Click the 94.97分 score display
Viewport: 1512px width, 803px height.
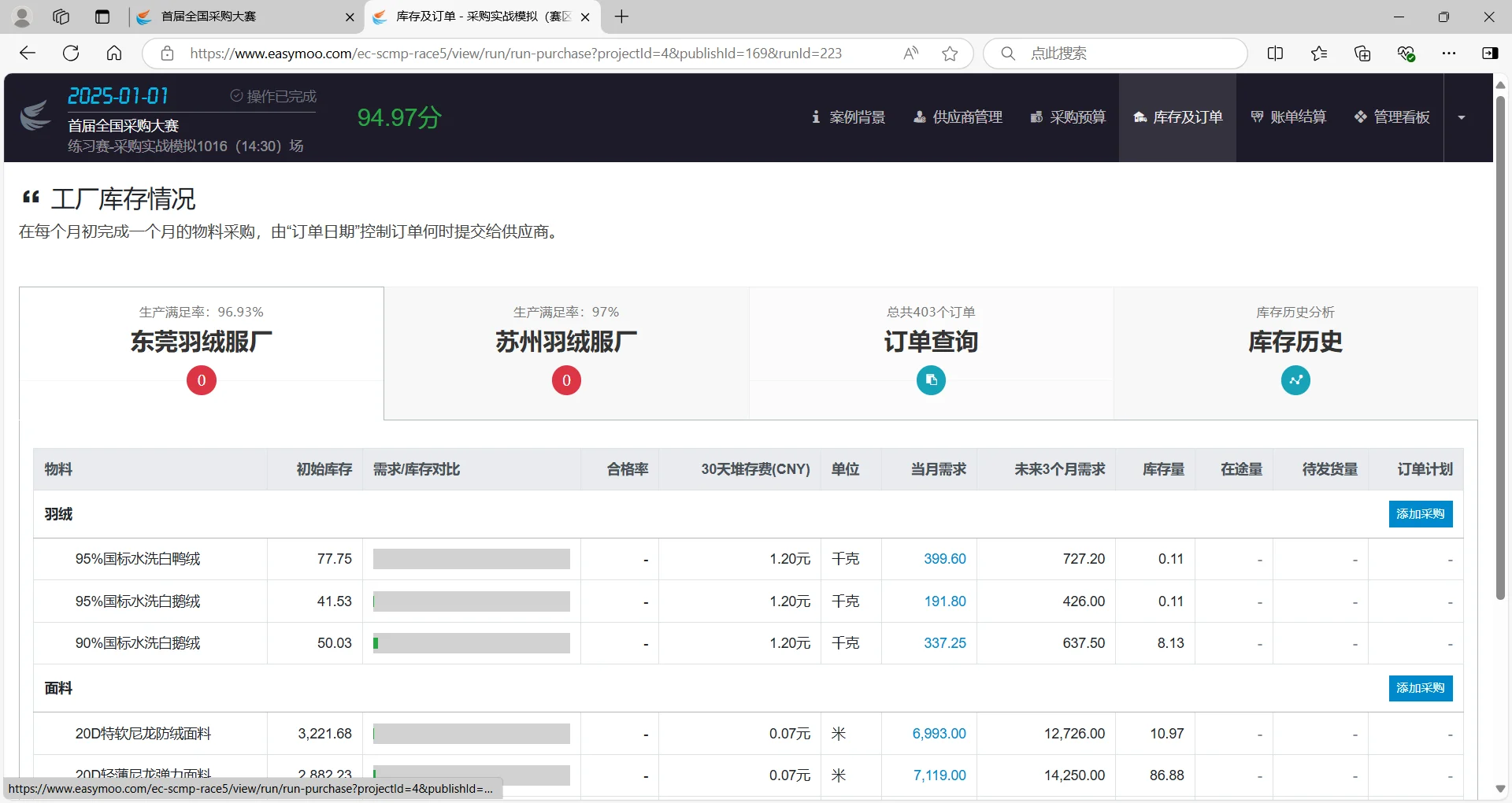(x=399, y=117)
